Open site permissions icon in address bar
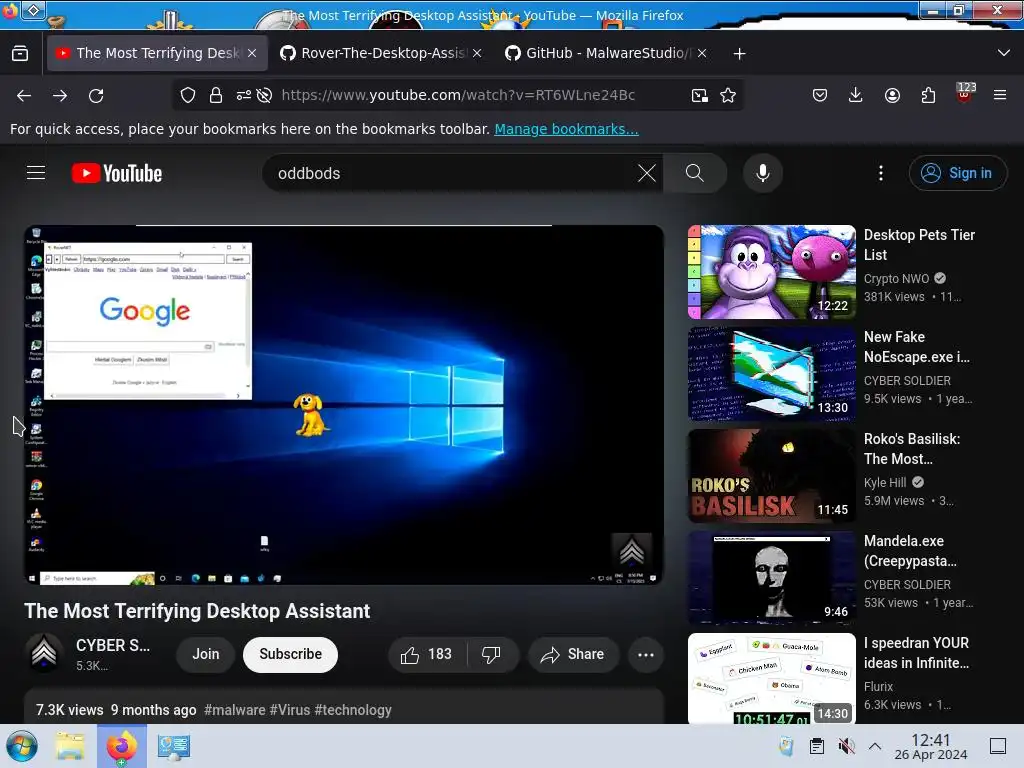1024x768 pixels. click(x=244, y=95)
